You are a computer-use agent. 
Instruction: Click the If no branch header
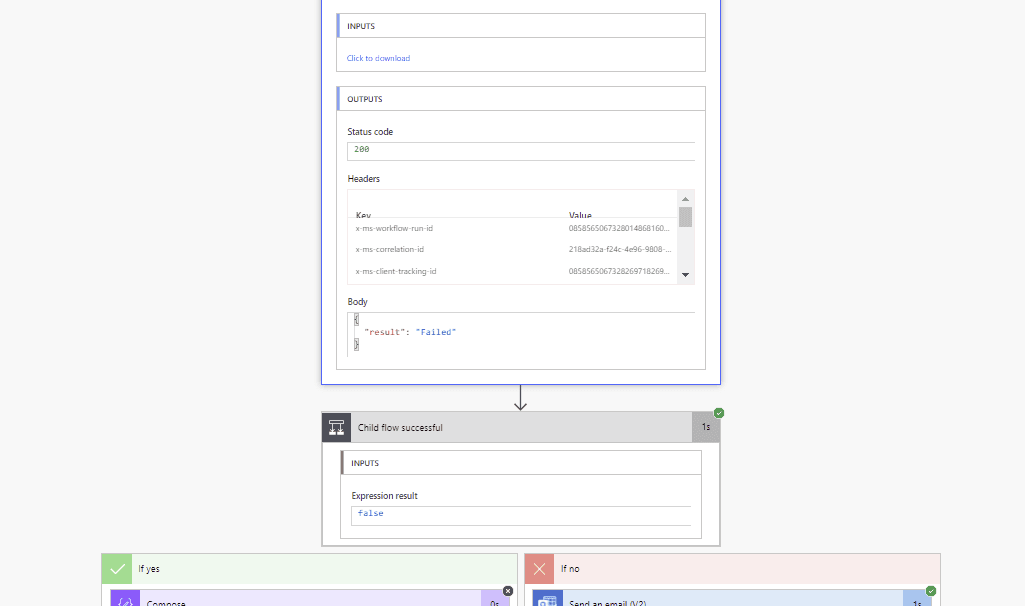coord(732,569)
